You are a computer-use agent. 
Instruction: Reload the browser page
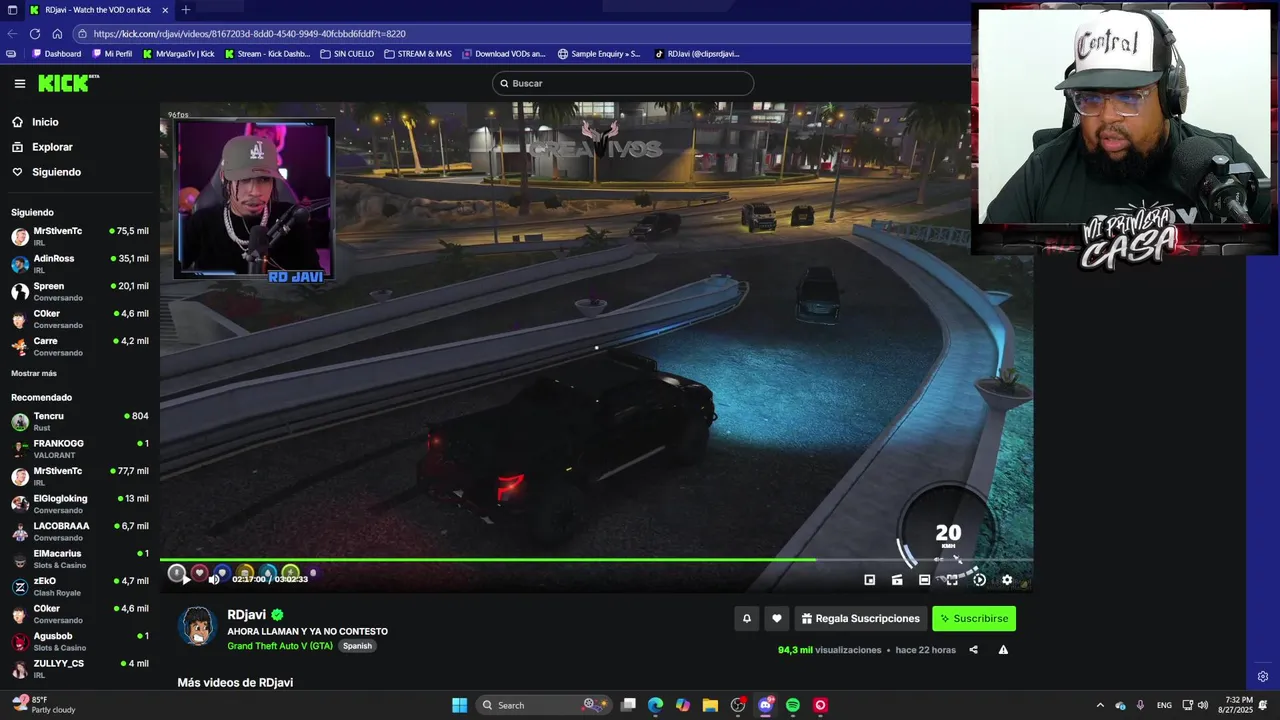[35, 33]
